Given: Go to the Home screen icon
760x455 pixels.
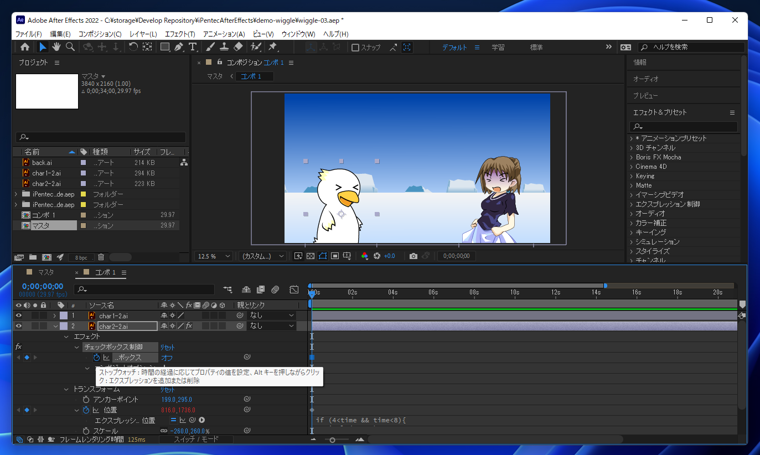Looking at the screenshot, I should [x=25, y=47].
